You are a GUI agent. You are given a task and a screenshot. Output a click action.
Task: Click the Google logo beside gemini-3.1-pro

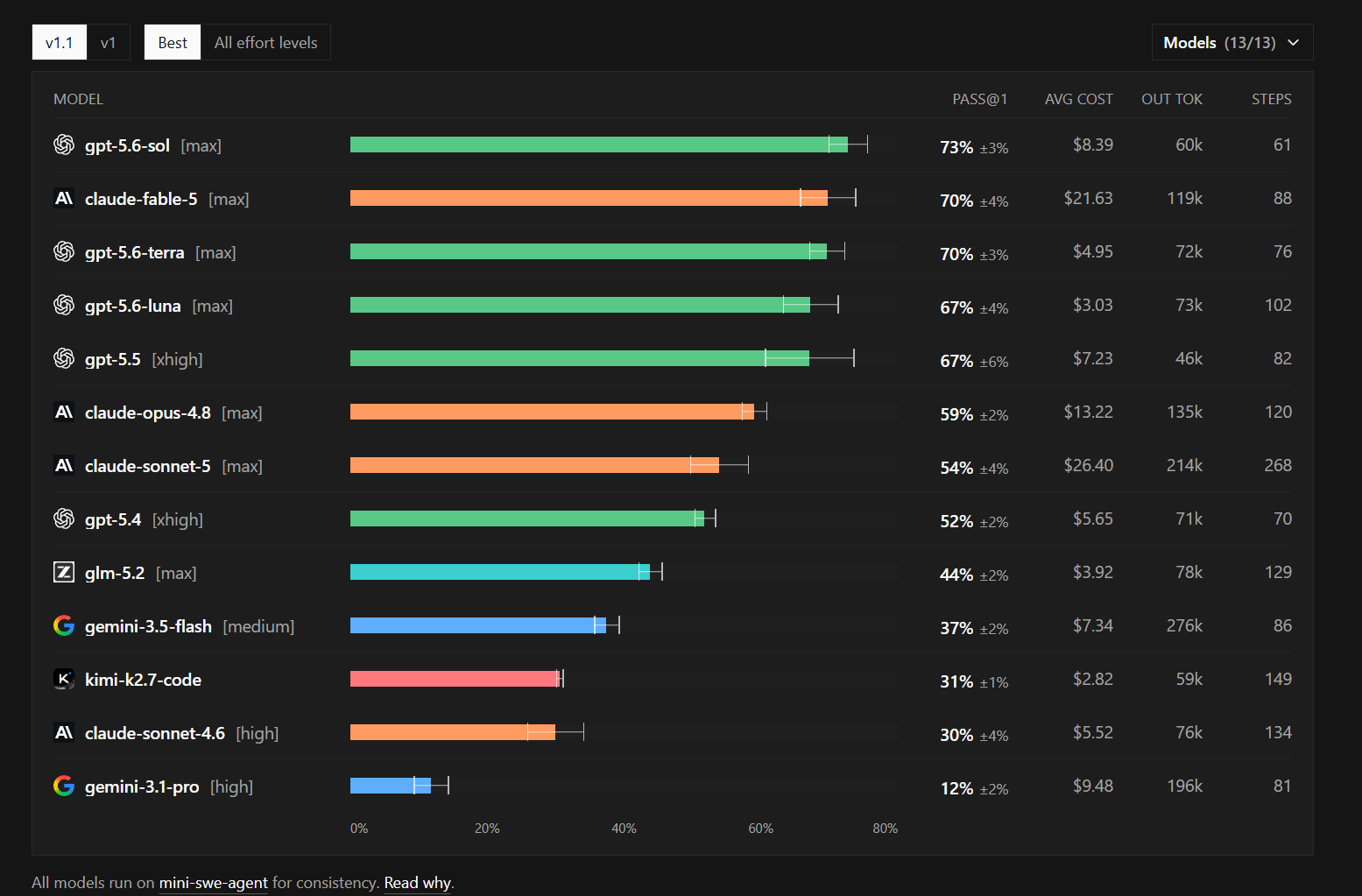(x=64, y=786)
